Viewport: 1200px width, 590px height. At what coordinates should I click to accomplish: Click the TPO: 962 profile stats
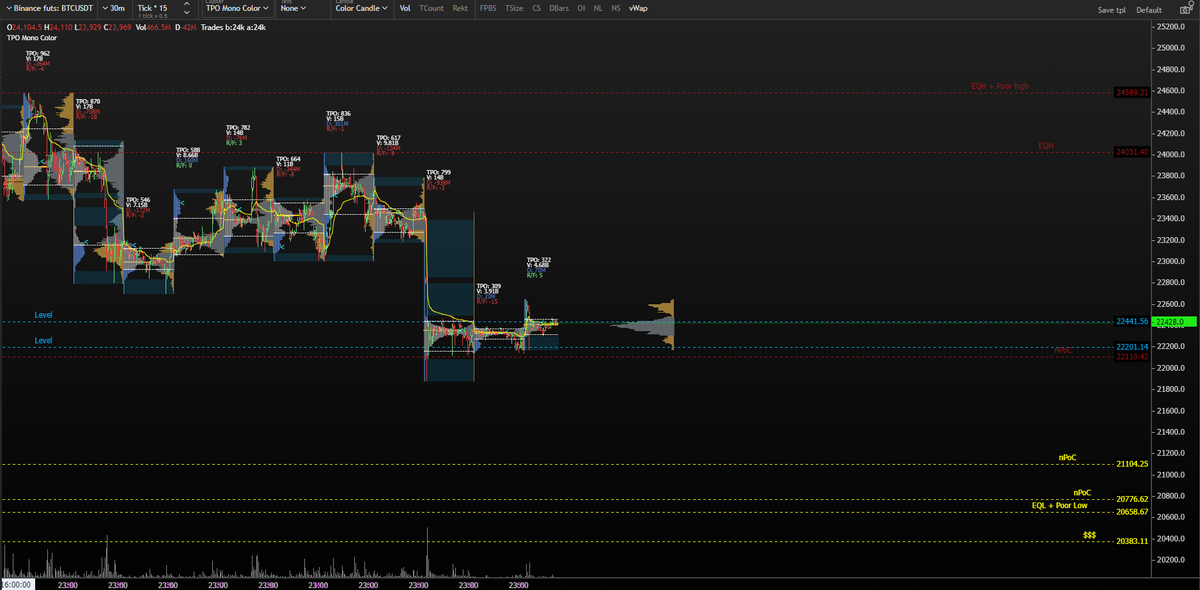pos(38,61)
